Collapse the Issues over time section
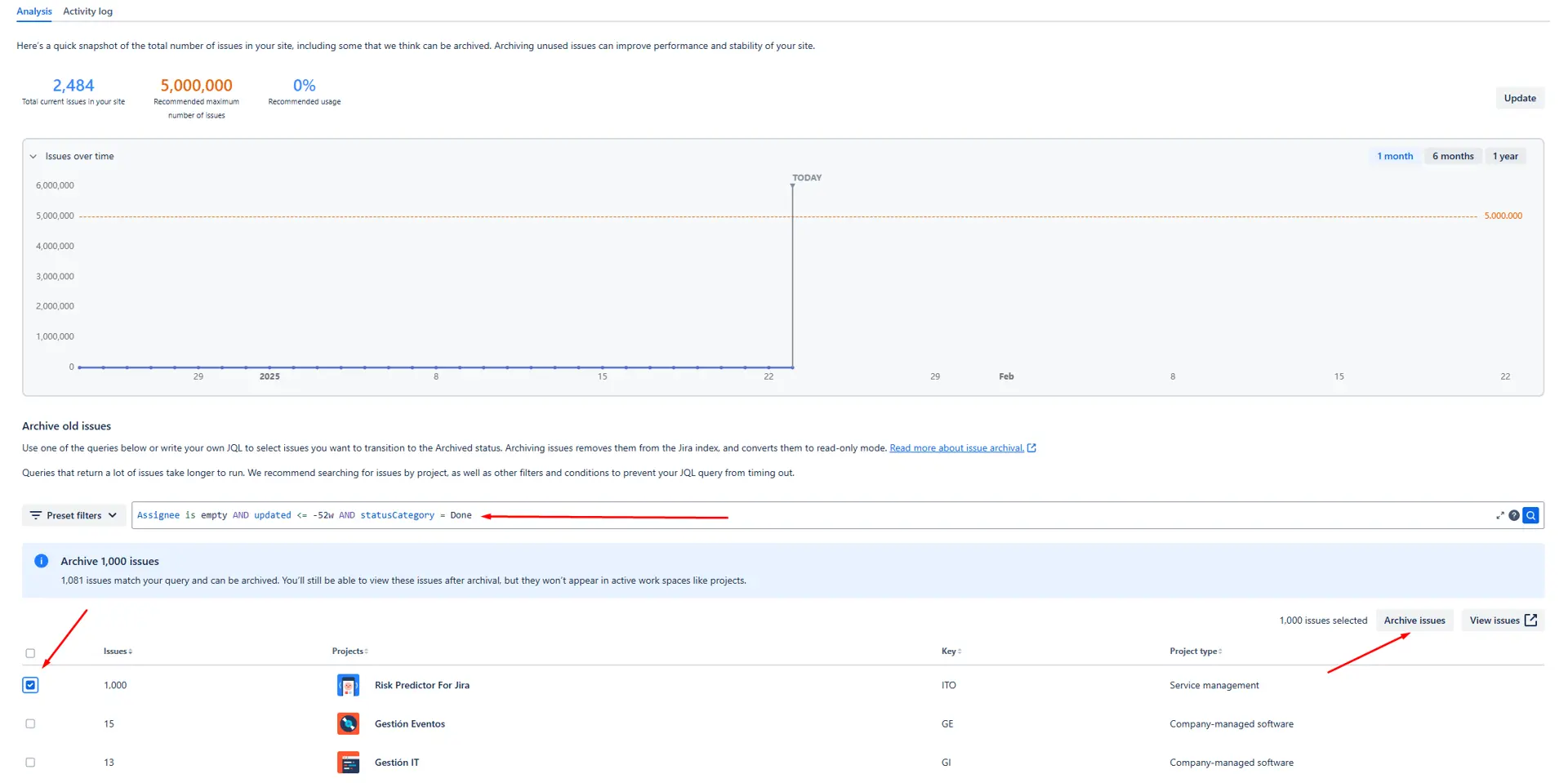The image size is (1568, 783). (33, 156)
